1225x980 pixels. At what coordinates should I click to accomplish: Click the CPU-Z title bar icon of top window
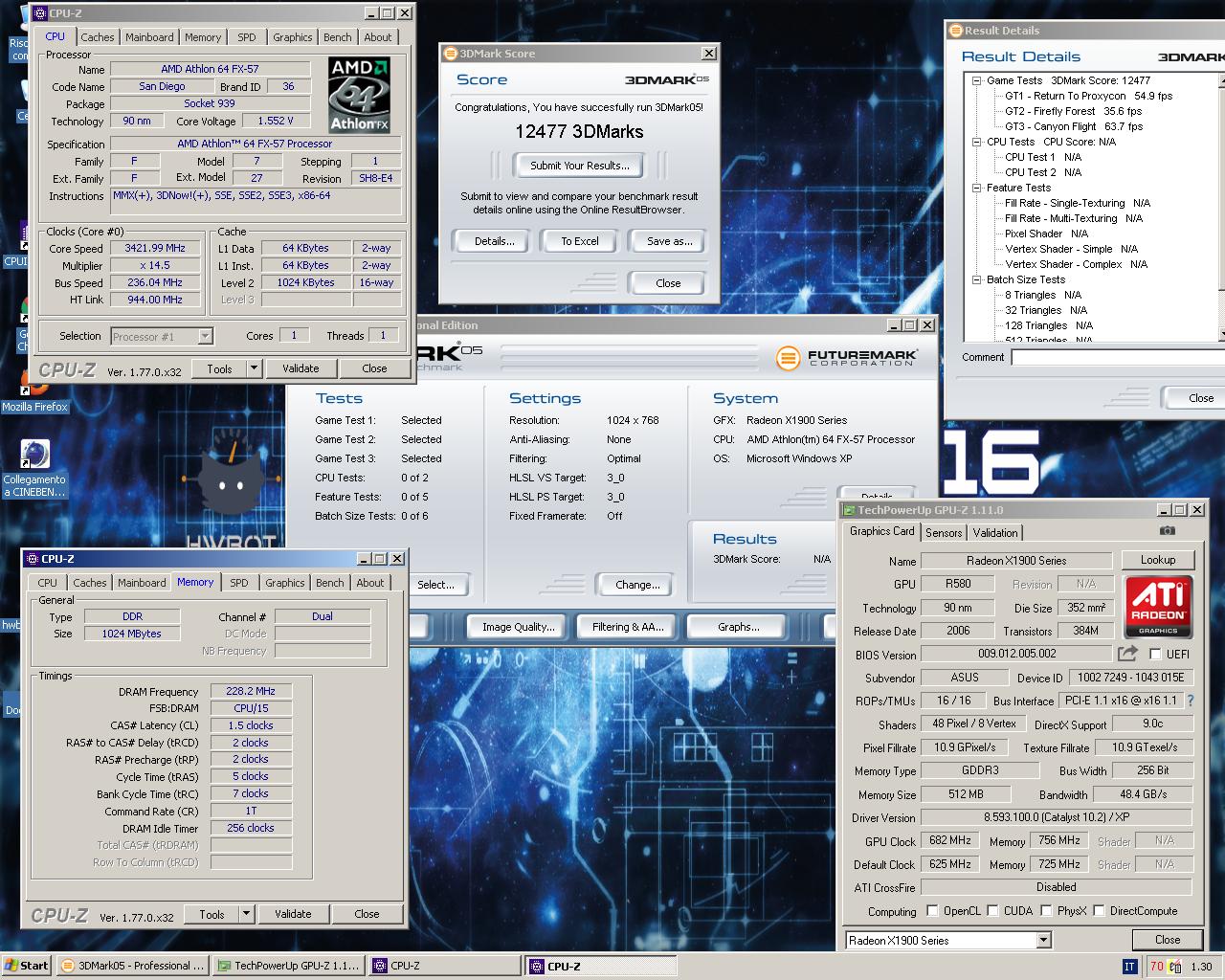pos(39,13)
